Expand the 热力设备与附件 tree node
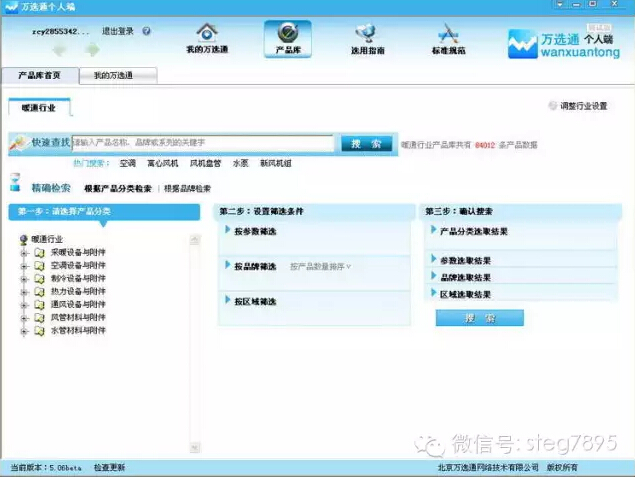 pyautogui.click(x=24, y=292)
